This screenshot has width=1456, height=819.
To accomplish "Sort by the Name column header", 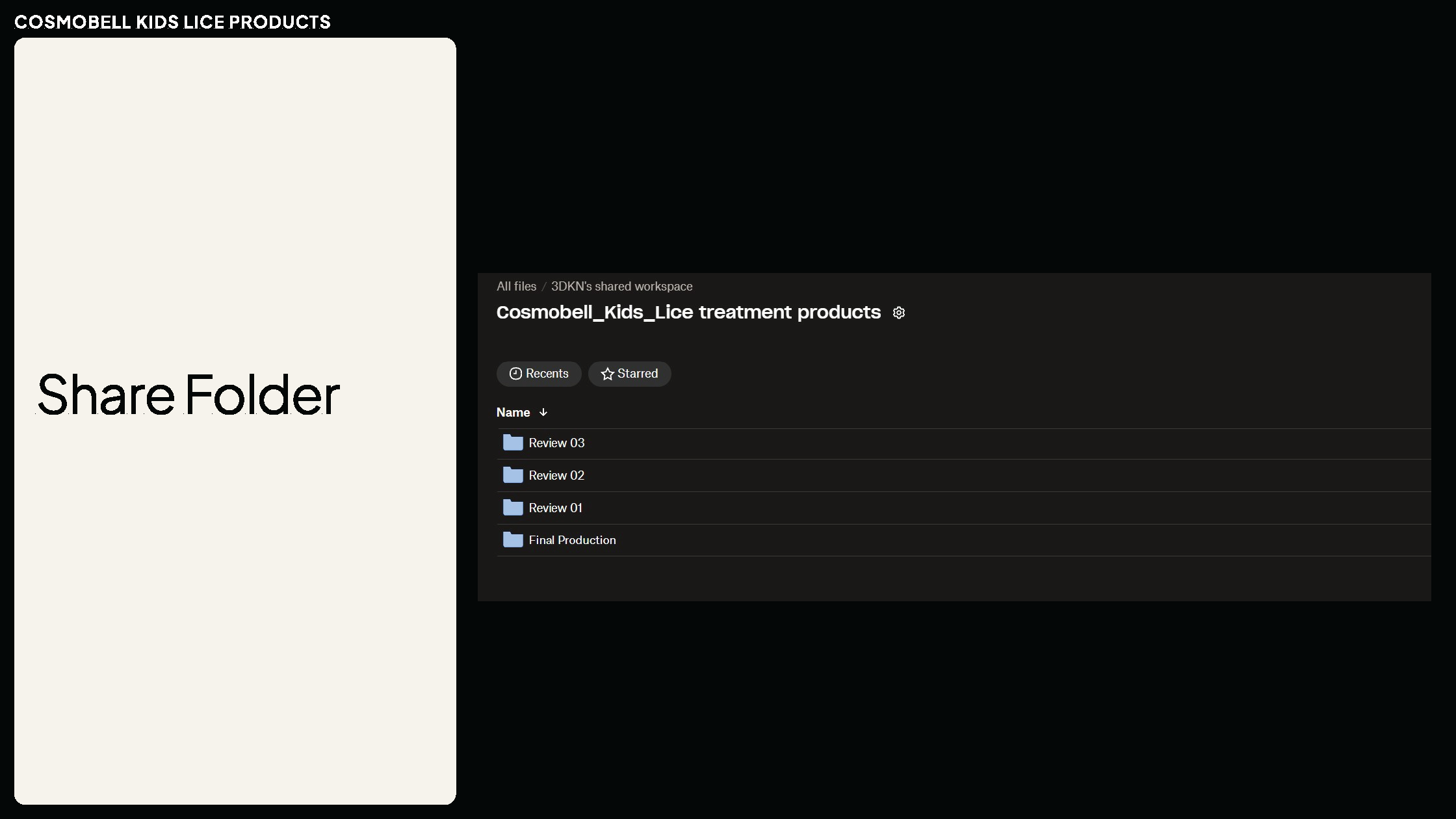I will pos(513,412).
